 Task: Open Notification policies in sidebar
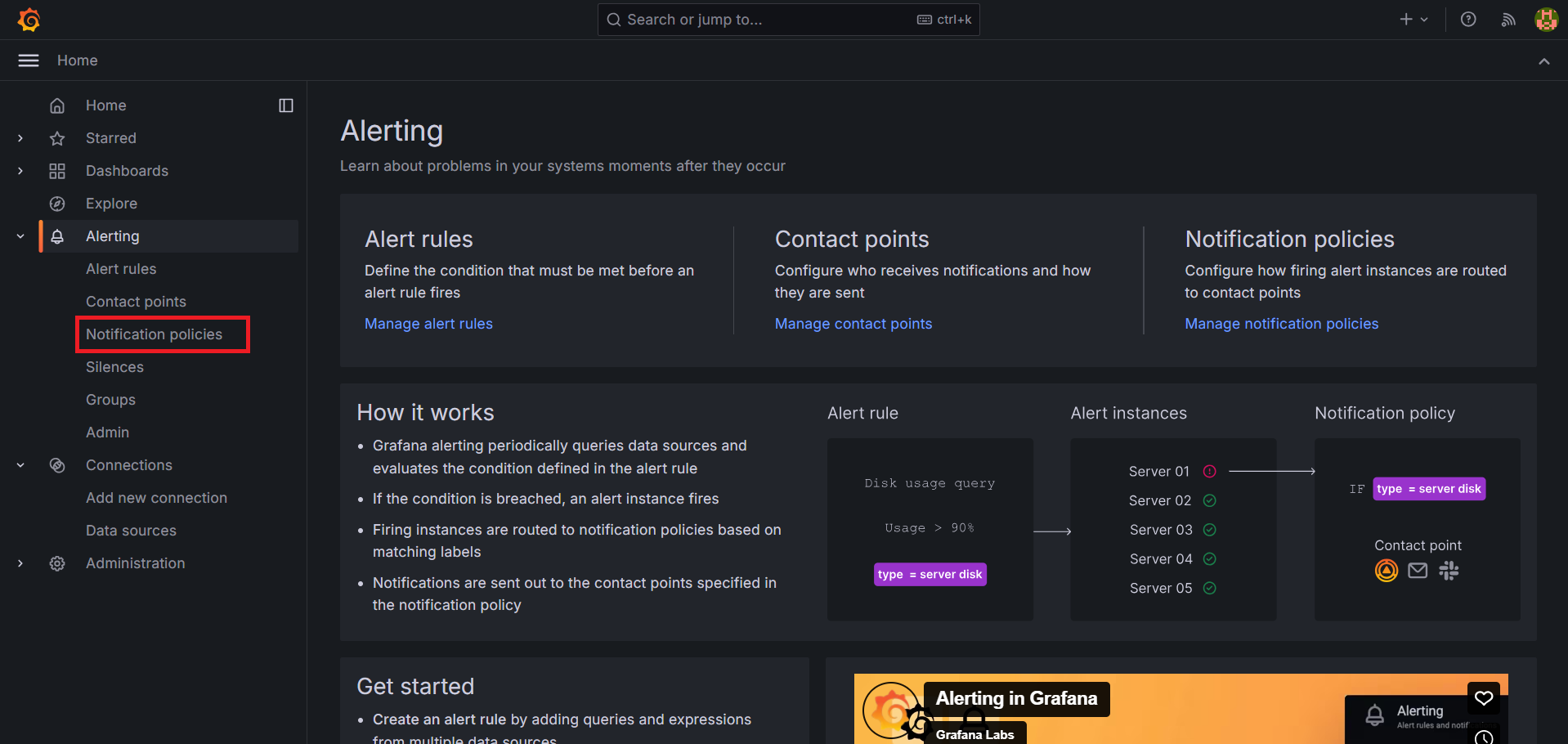(x=154, y=334)
